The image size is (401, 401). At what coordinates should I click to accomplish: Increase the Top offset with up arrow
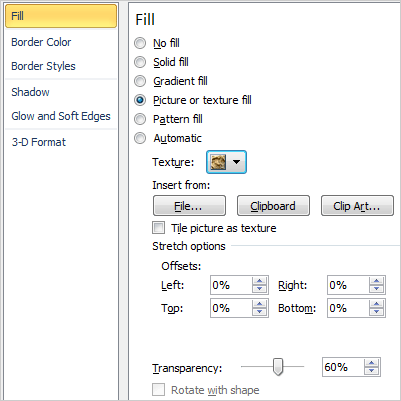[259, 304]
